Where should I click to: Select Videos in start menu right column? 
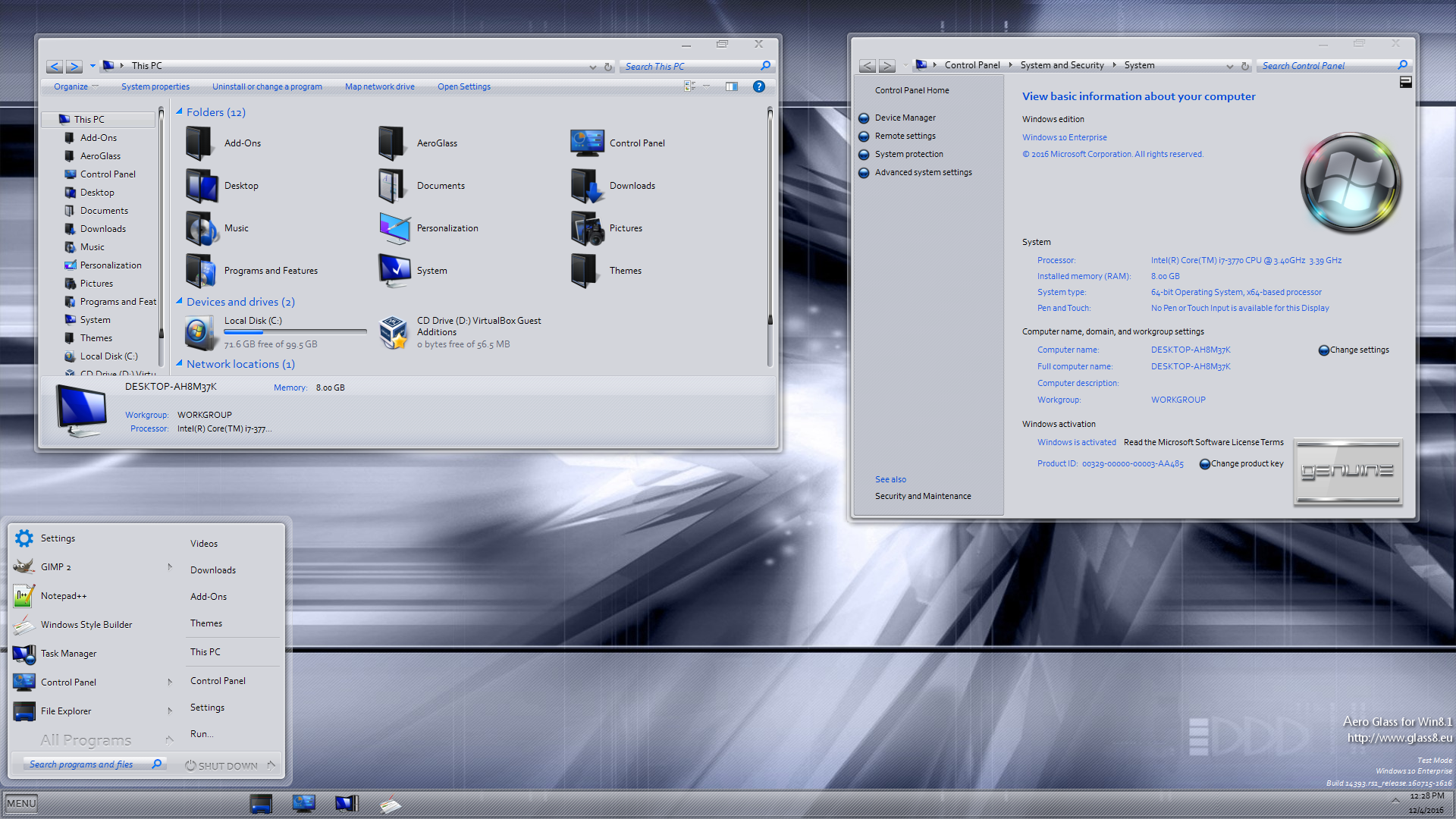204,544
